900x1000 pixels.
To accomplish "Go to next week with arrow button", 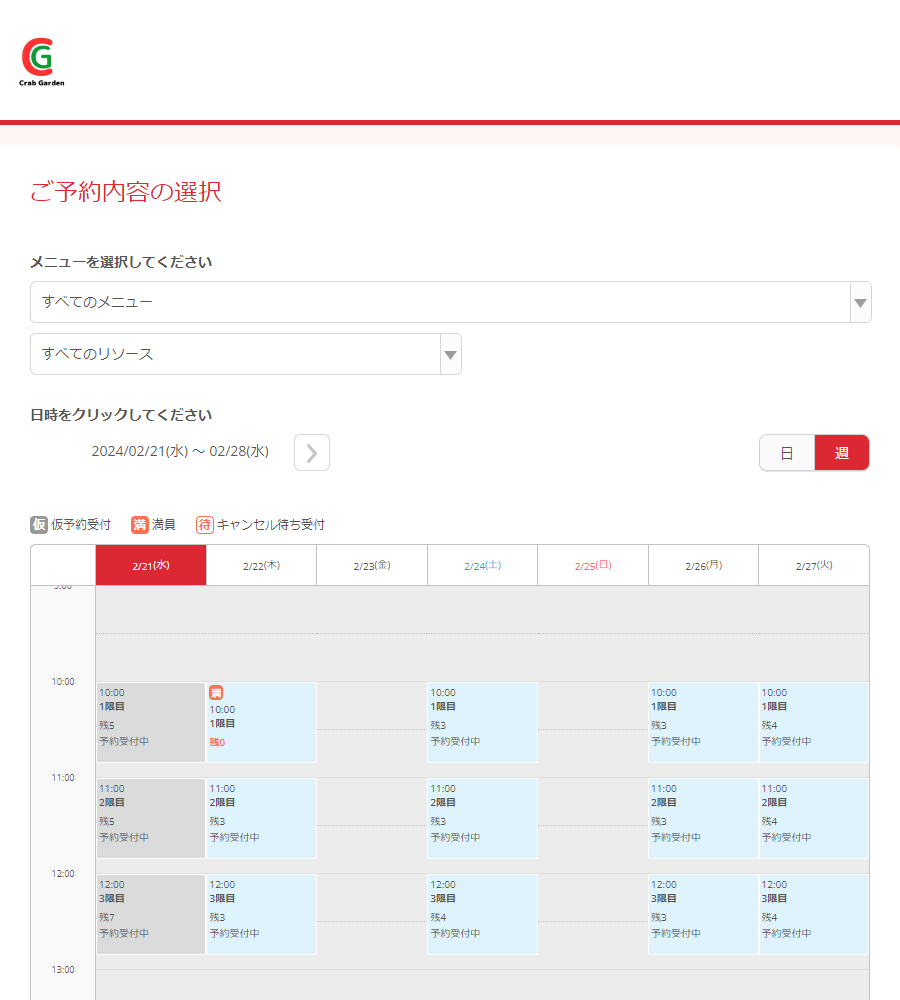I will pyautogui.click(x=312, y=453).
